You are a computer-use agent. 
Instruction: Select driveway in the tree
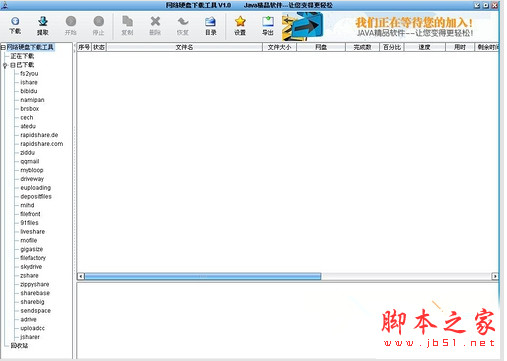tap(32, 179)
